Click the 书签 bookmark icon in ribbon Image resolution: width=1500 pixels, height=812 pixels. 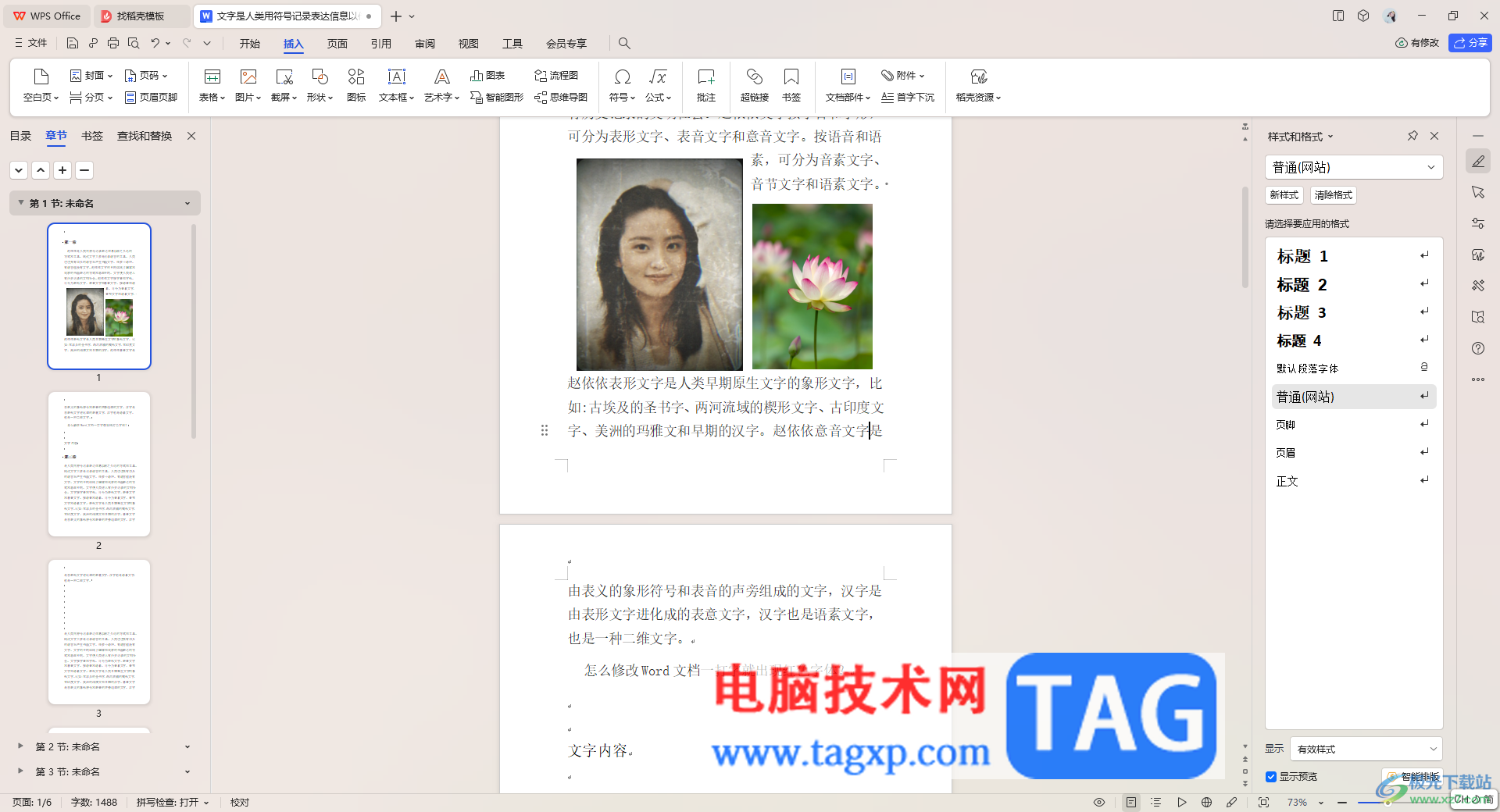(x=791, y=85)
